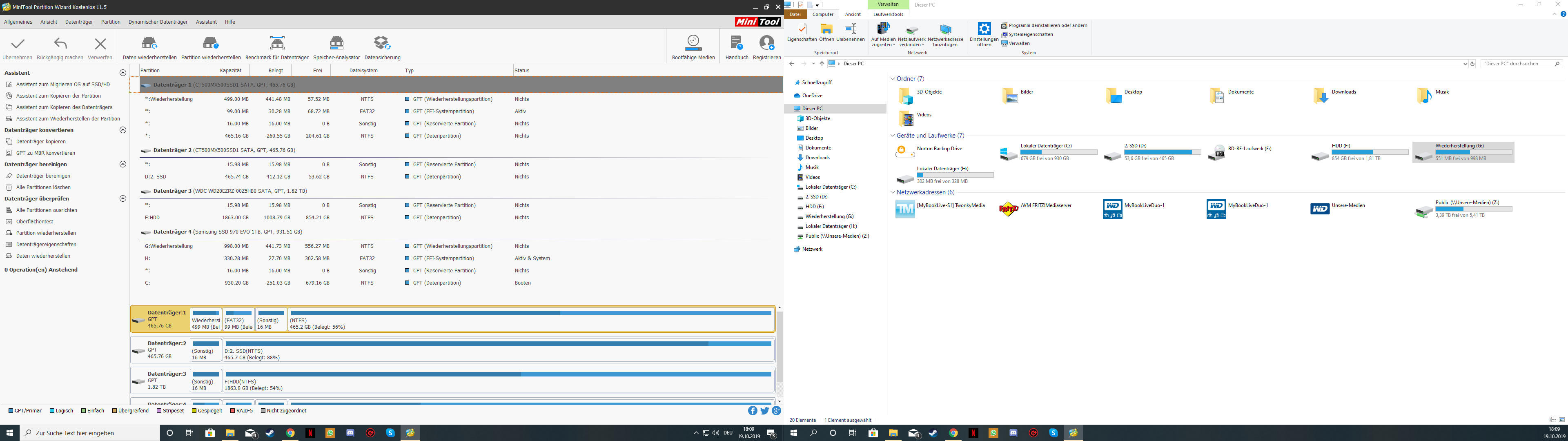Open the Speicher-Analysator tool
Screen dimensions: 1568x441
[336, 44]
